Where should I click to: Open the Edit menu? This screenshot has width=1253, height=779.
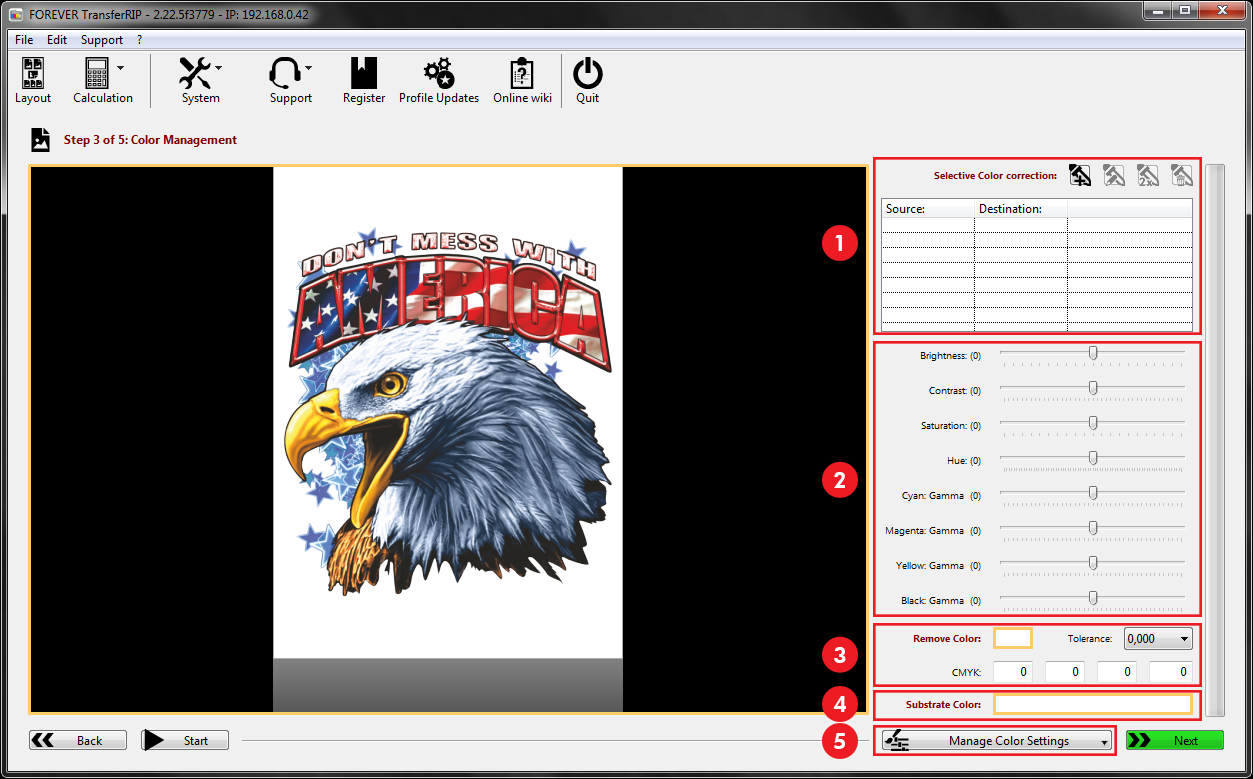coord(57,40)
